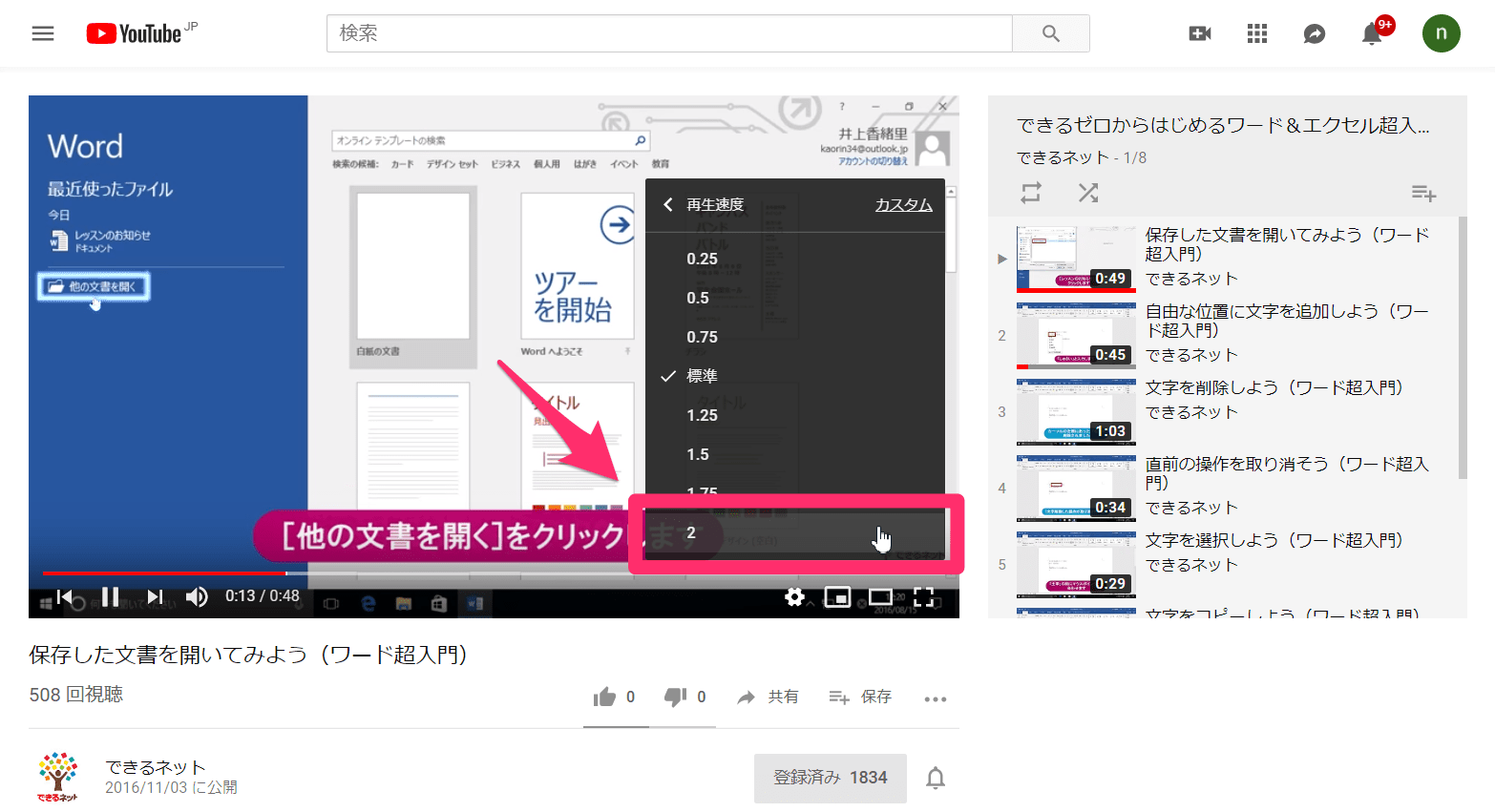Viewport: 1495px width, 812px height.
Task: Play thumbnail with 0:34 duration
Action: [1076, 488]
